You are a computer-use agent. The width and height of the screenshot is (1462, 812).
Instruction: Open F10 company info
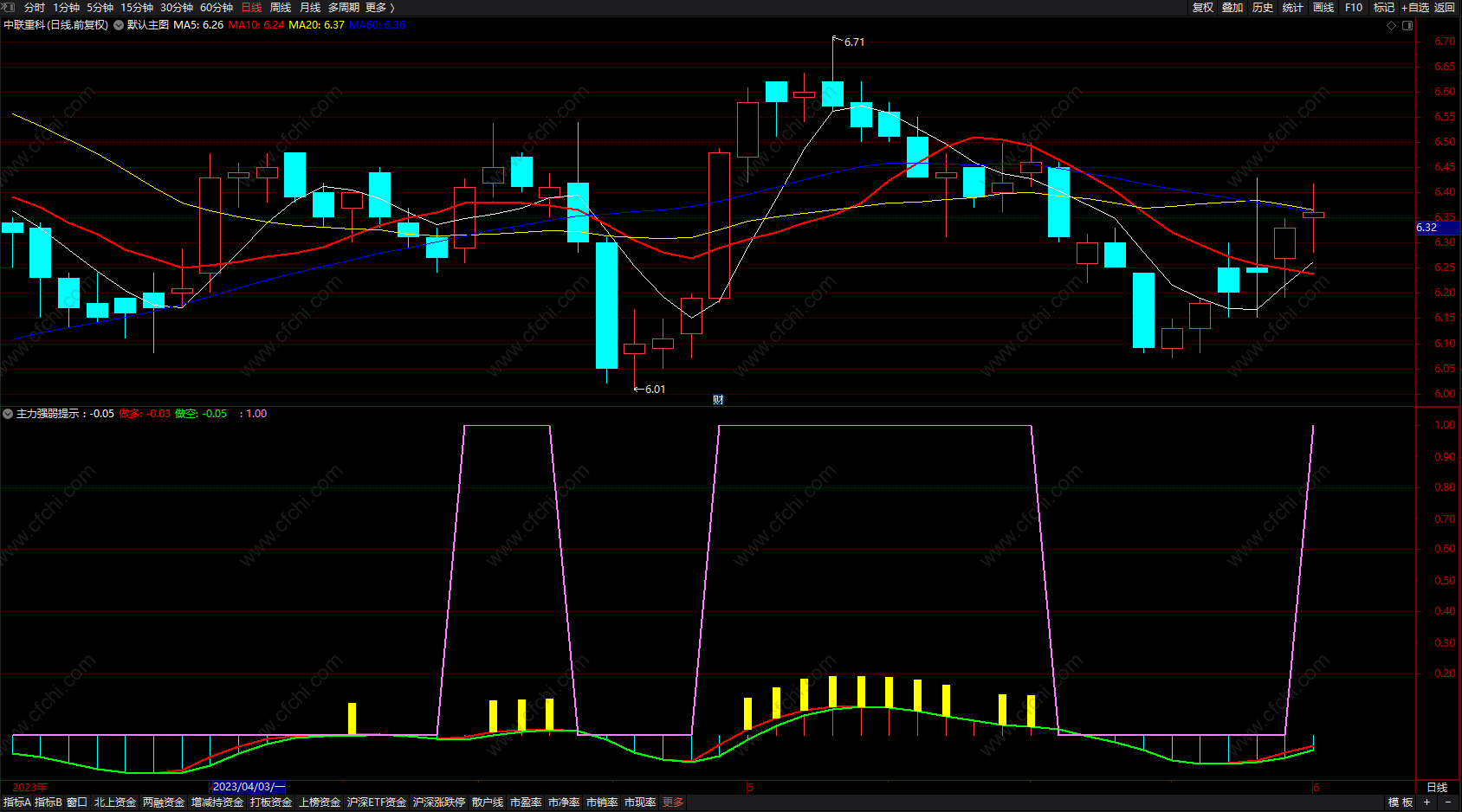(1354, 7)
